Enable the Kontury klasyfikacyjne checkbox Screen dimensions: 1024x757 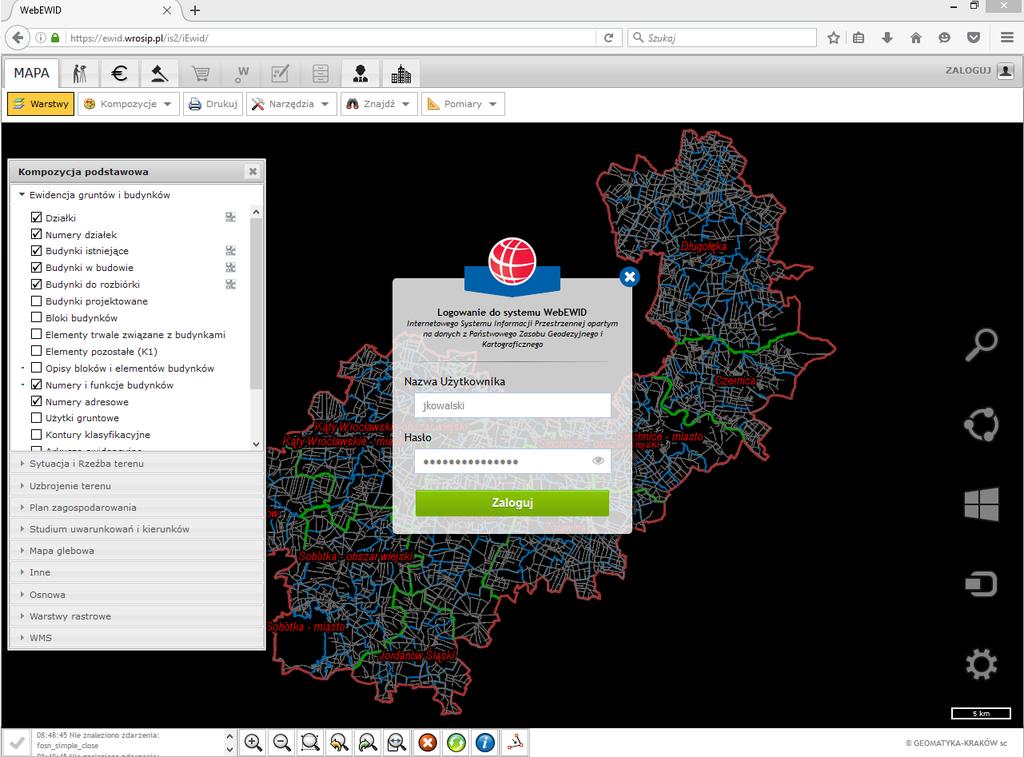37,435
